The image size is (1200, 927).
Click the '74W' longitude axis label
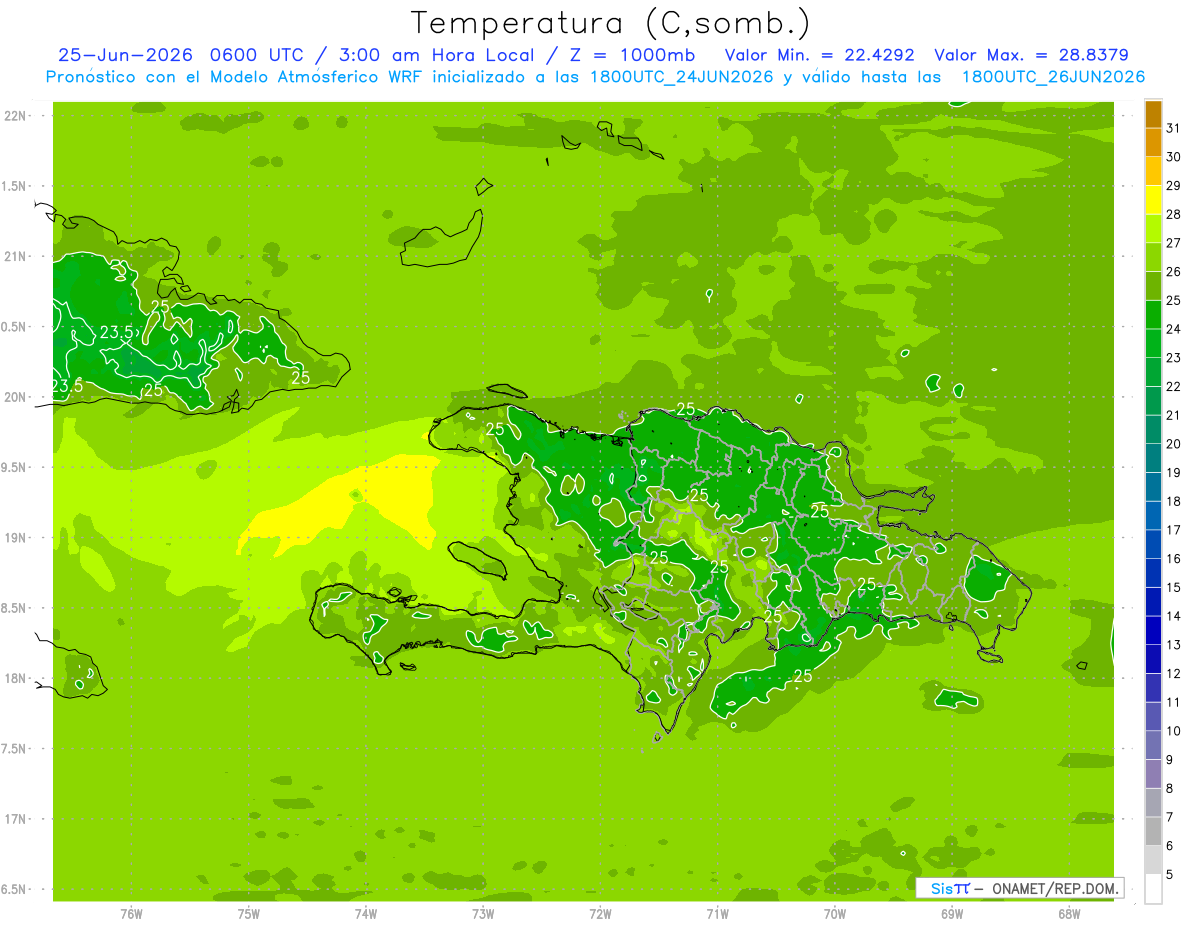tap(365, 913)
